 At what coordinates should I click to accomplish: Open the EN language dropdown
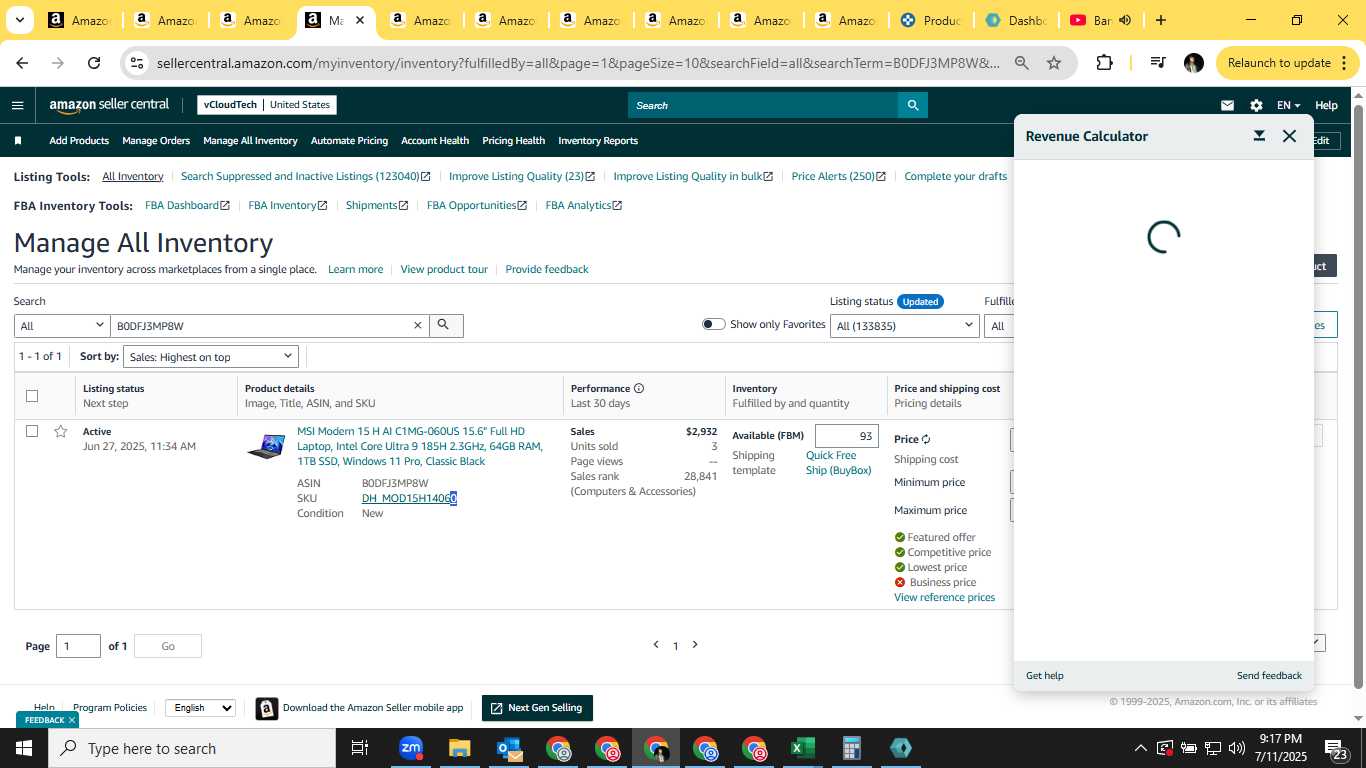point(1289,105)
